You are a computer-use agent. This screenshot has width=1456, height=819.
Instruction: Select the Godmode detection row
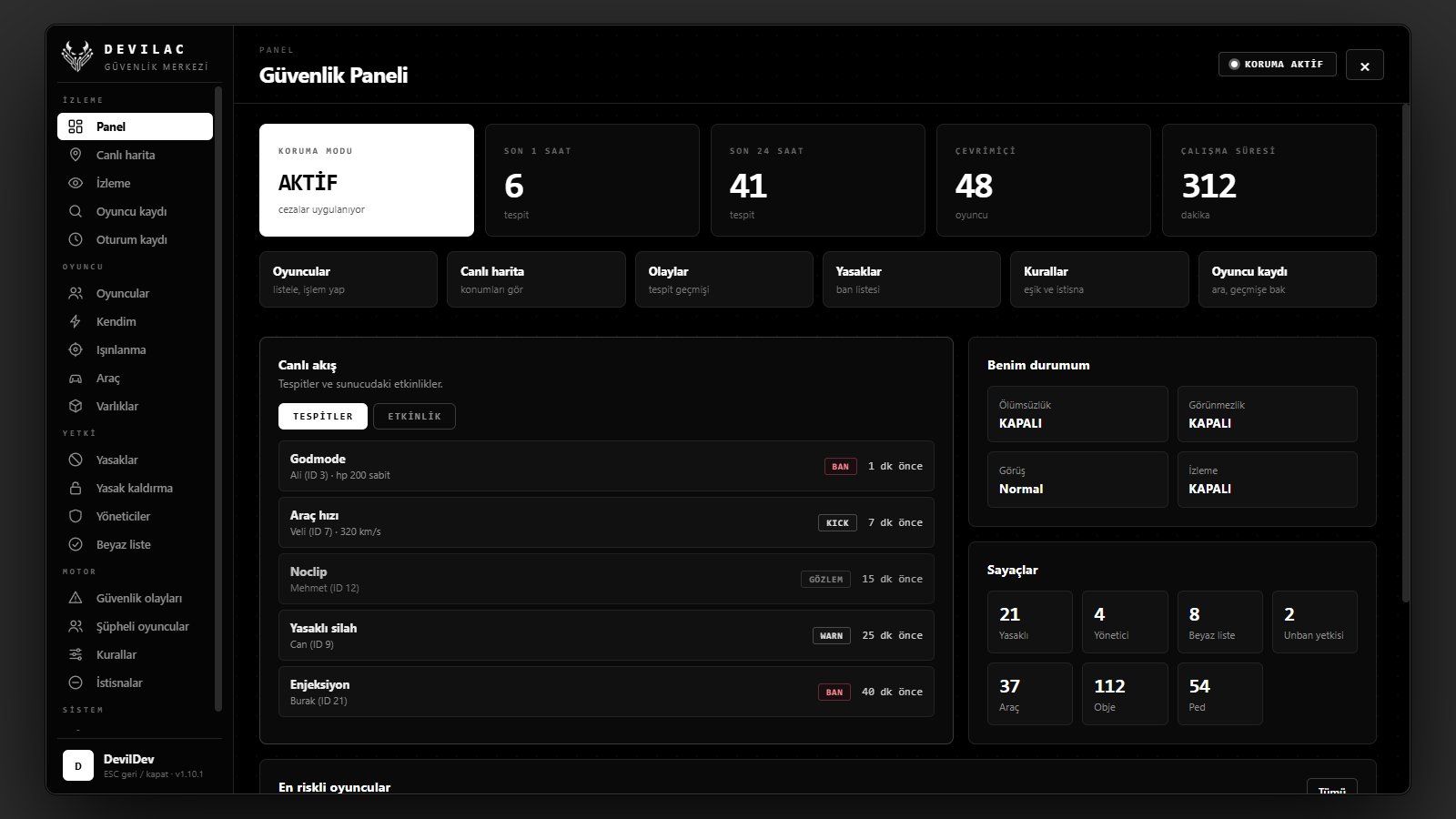(x=606, y=466)
